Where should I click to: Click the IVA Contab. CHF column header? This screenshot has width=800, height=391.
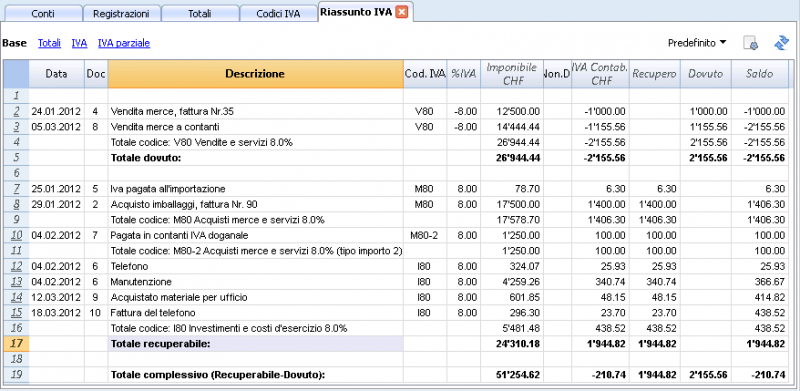[600, 74]
